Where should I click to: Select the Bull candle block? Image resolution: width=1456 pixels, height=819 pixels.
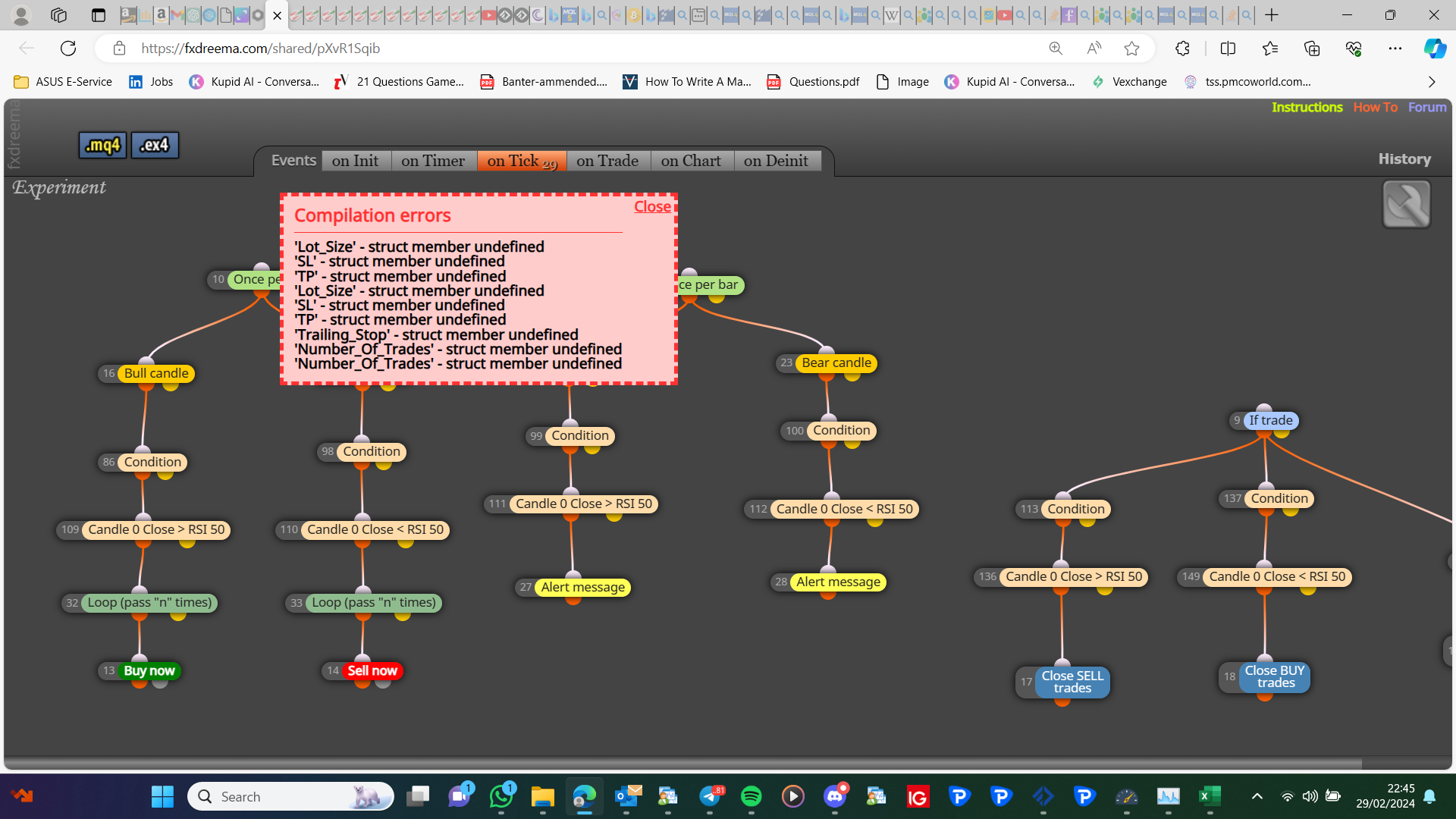click(156, 373)
